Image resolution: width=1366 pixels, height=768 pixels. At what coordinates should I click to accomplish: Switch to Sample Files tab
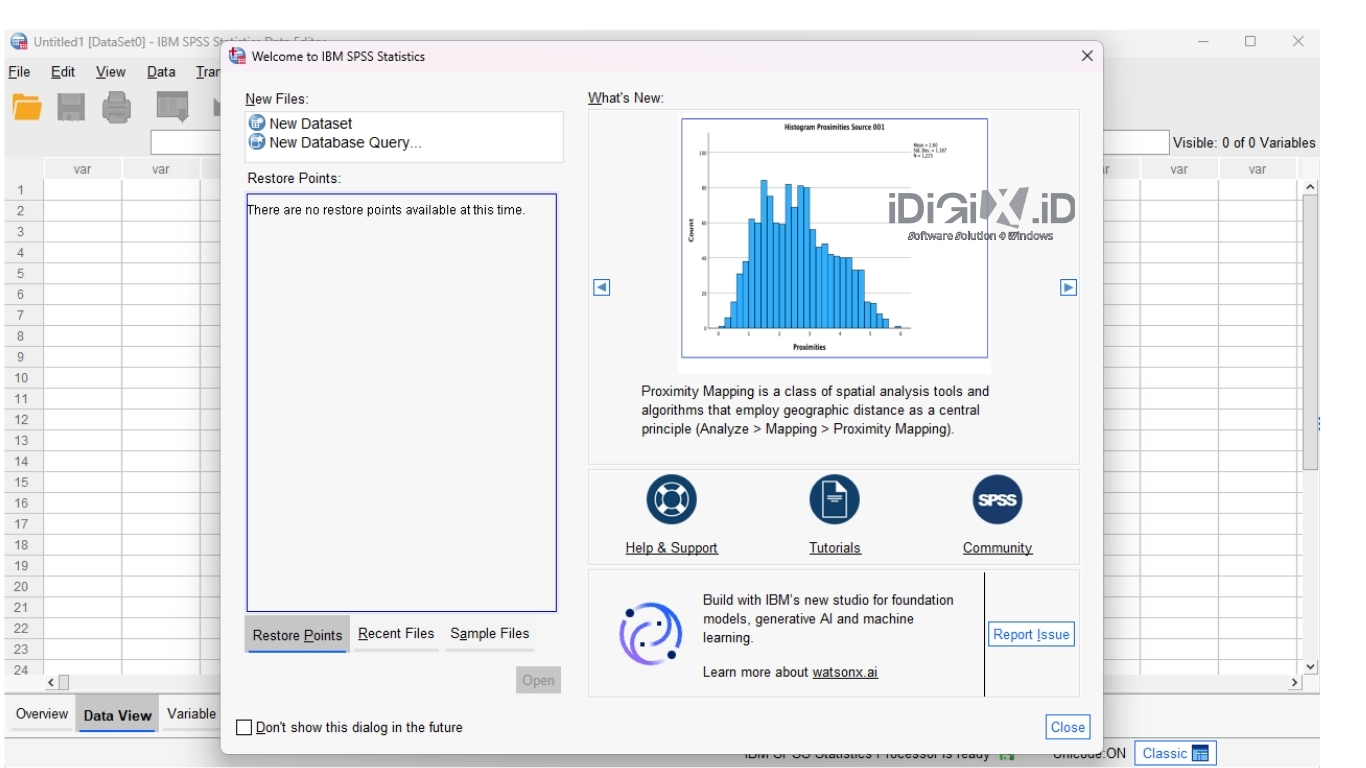tap(489, 634)
